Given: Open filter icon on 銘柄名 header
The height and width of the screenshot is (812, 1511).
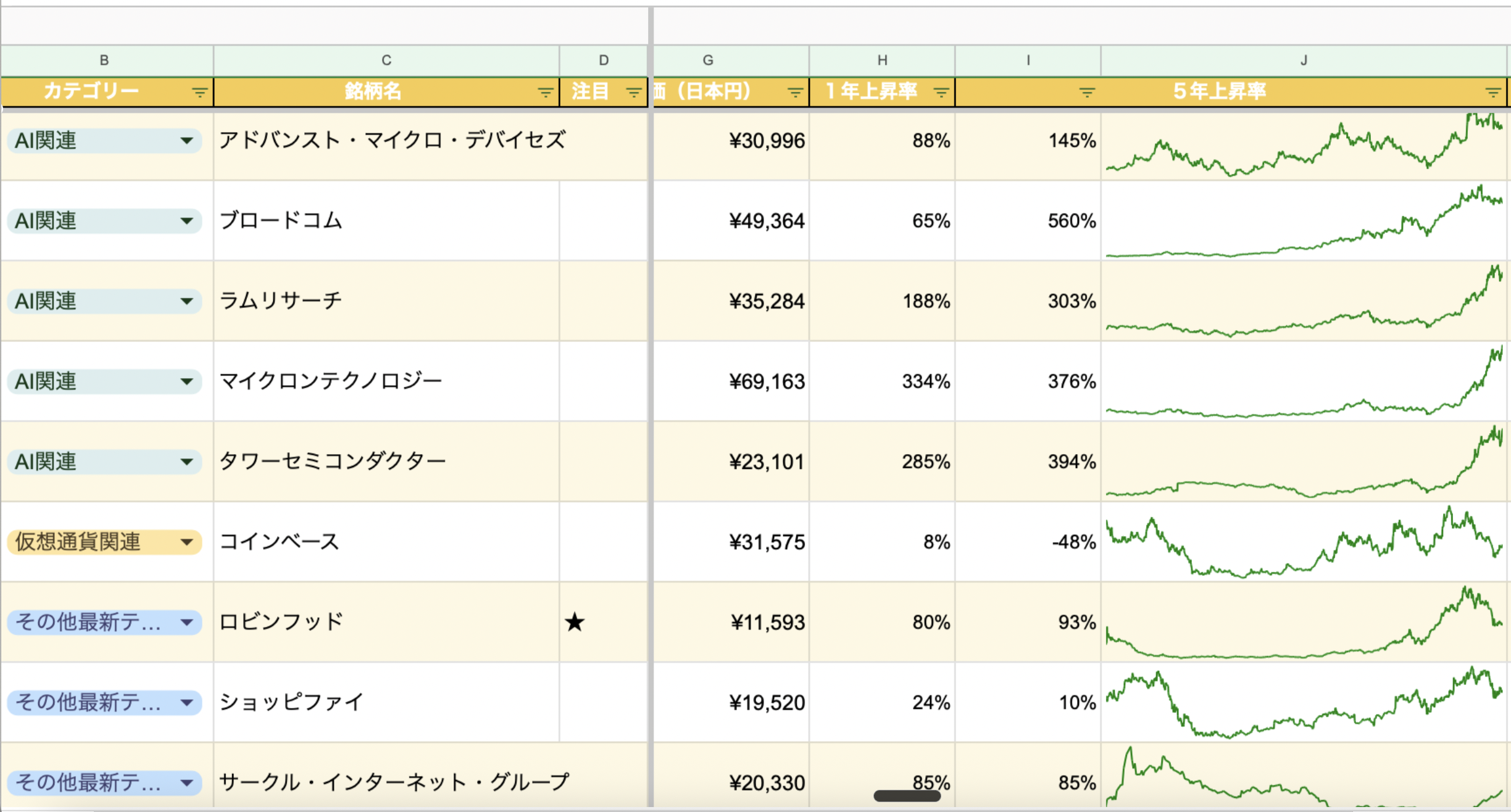Looking at the screenshot, I should coord(544,93).
